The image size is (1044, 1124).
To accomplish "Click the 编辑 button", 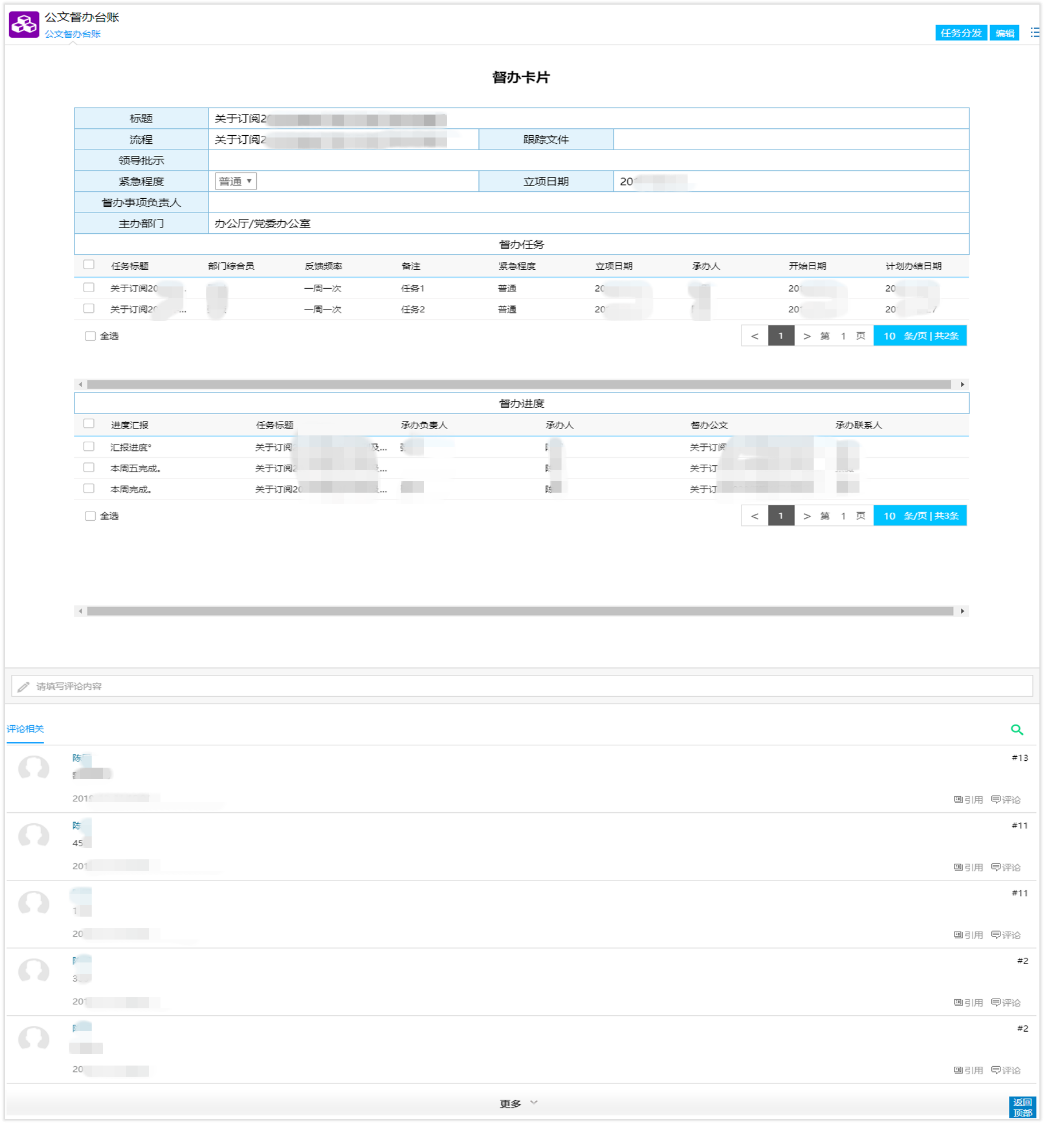I will tap(1004, 32).
